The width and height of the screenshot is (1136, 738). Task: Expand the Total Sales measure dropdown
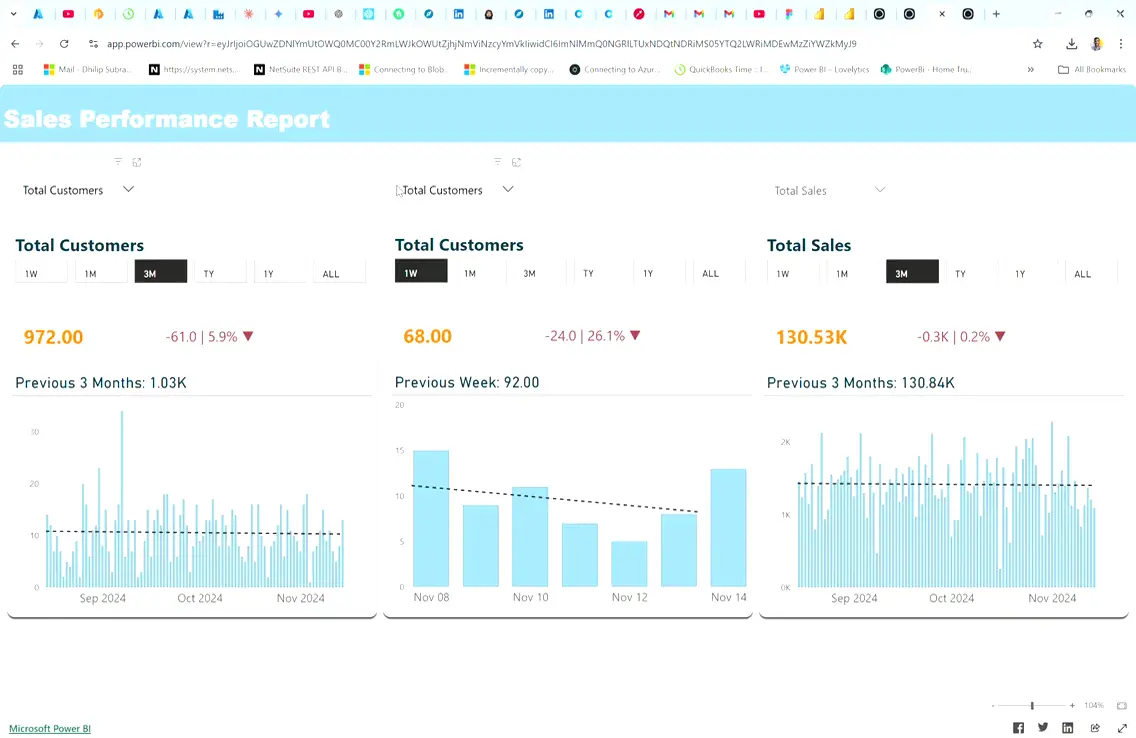coord(880,190)
